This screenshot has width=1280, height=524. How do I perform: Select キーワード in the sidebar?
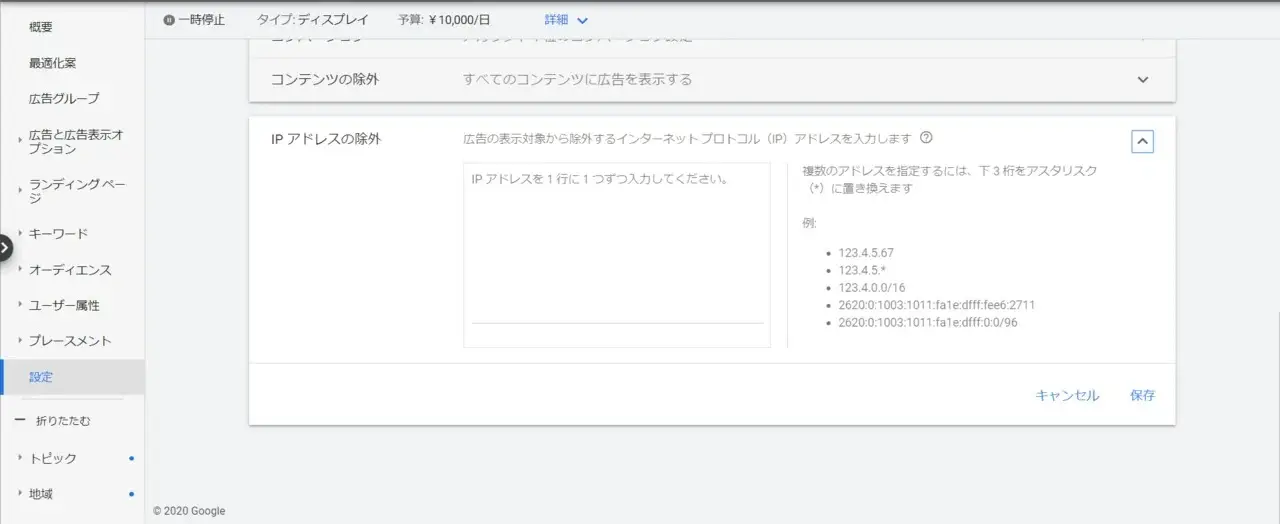[x=58, y=234]
